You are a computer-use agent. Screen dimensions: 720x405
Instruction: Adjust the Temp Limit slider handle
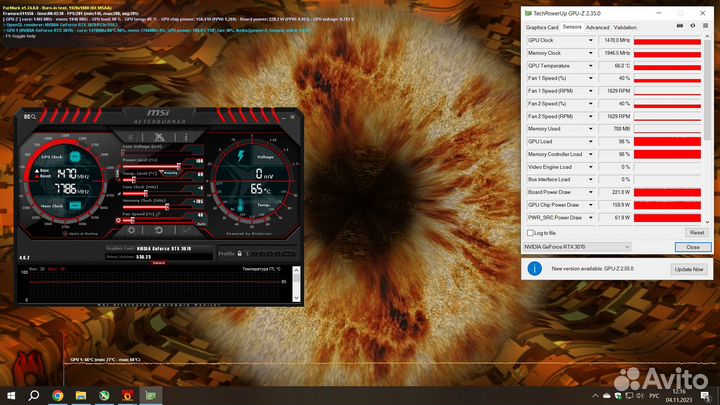pos(134,180)
